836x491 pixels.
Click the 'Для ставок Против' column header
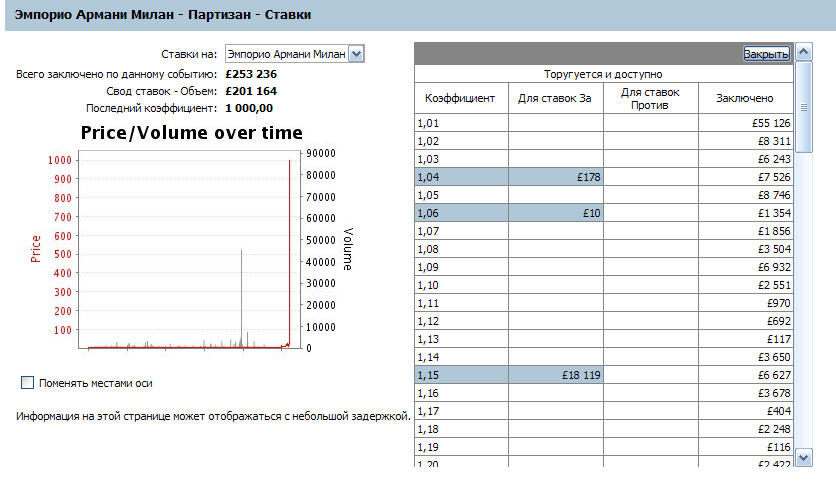tap(650, 98)
